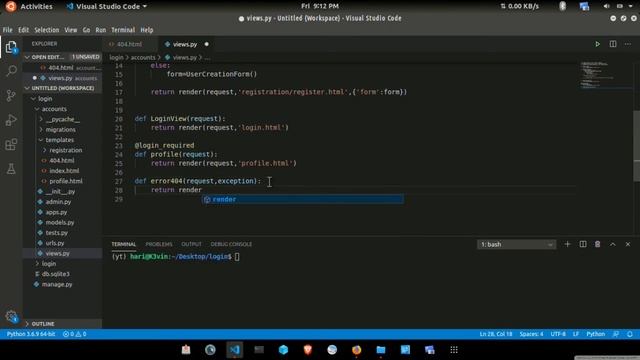Click Ln 28, Col 18 in status bar
Screen dimensions: 640x360
coord(496,334)
